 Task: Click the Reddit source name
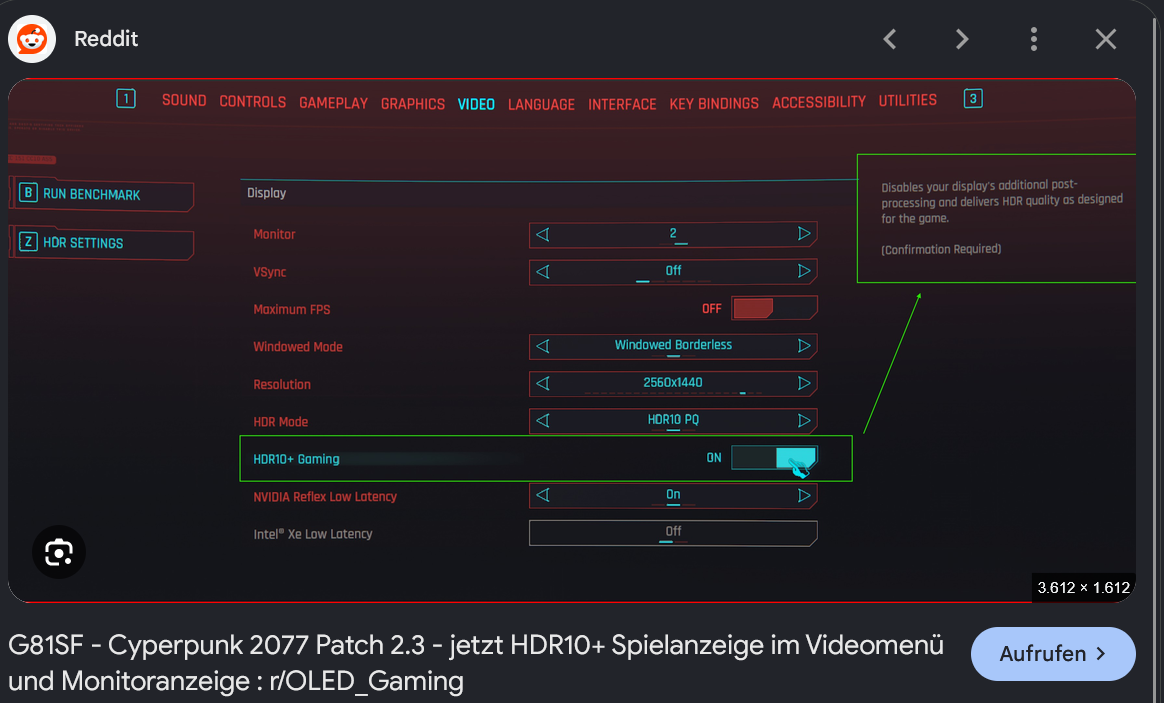[x=106, y=39]
